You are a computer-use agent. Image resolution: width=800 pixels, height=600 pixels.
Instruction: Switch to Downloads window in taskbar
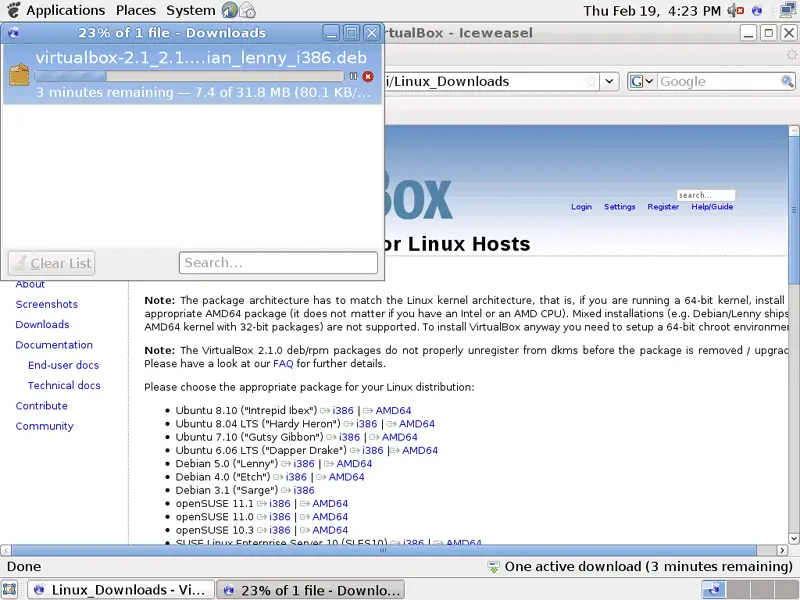pyautogui.click(x=311, y=590)
